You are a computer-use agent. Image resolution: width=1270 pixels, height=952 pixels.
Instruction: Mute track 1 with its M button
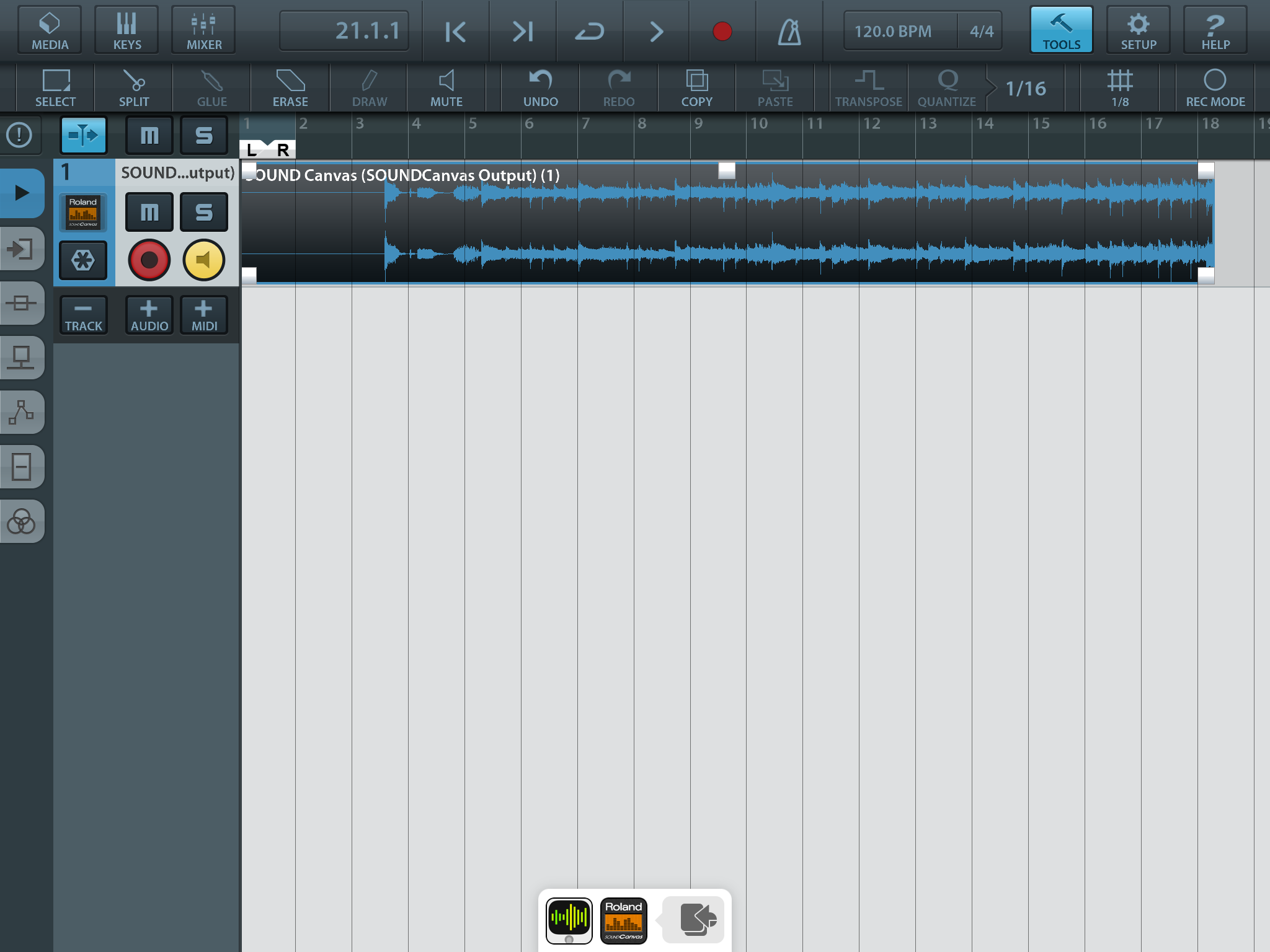click(149, 212)
